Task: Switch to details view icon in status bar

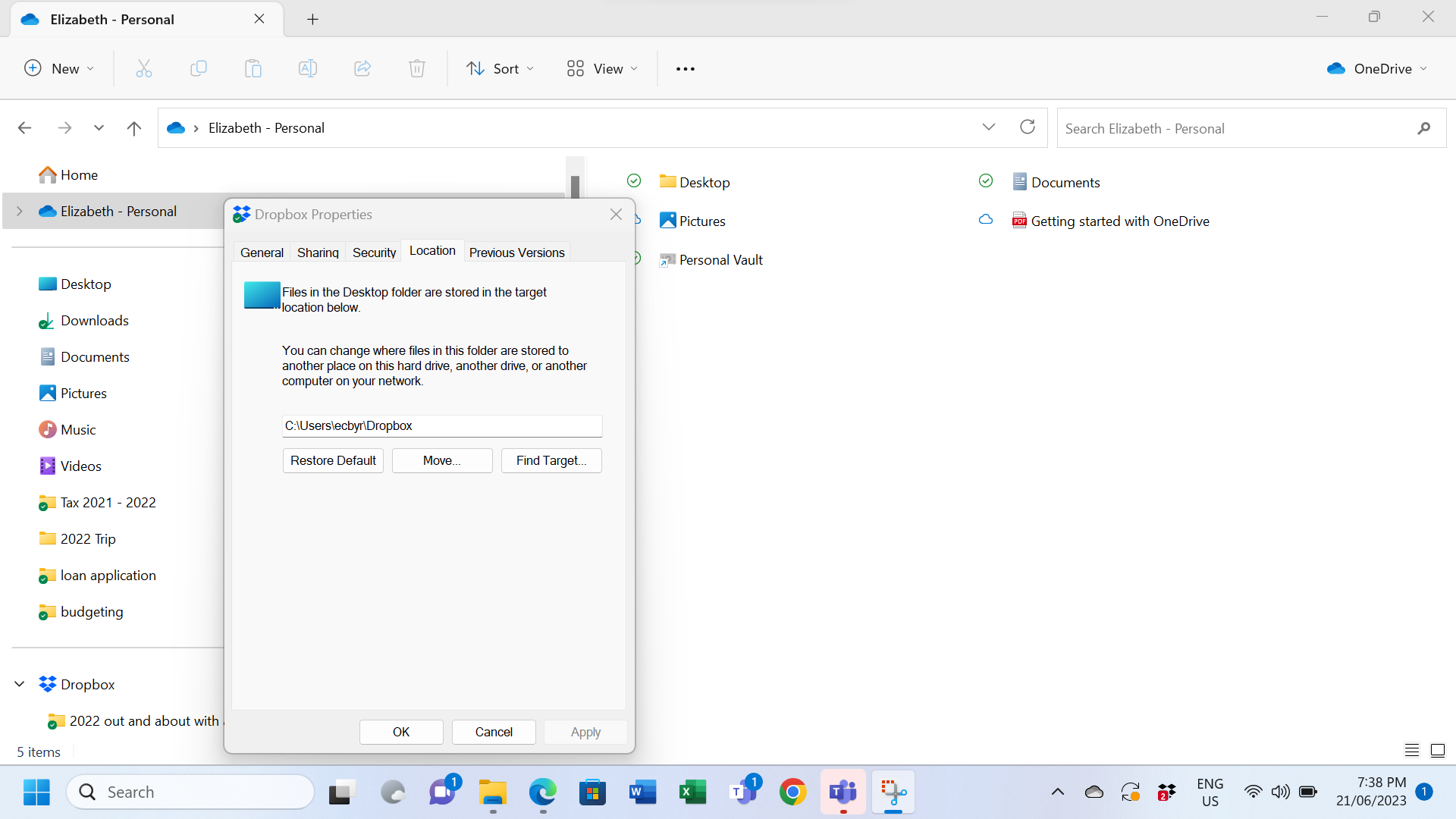Action: point(1412,751)
